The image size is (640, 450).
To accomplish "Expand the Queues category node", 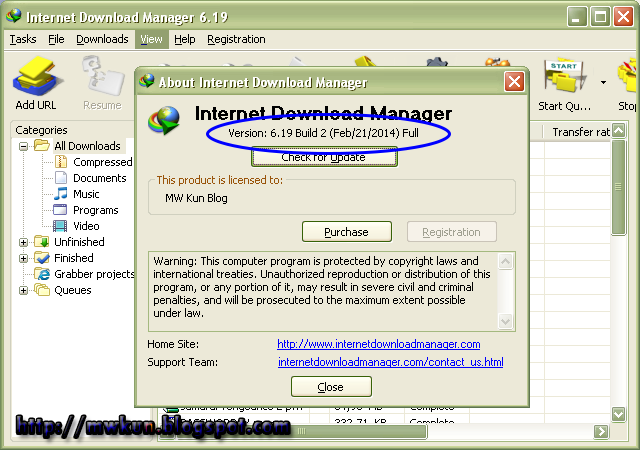I will click(x=23, y=290).
